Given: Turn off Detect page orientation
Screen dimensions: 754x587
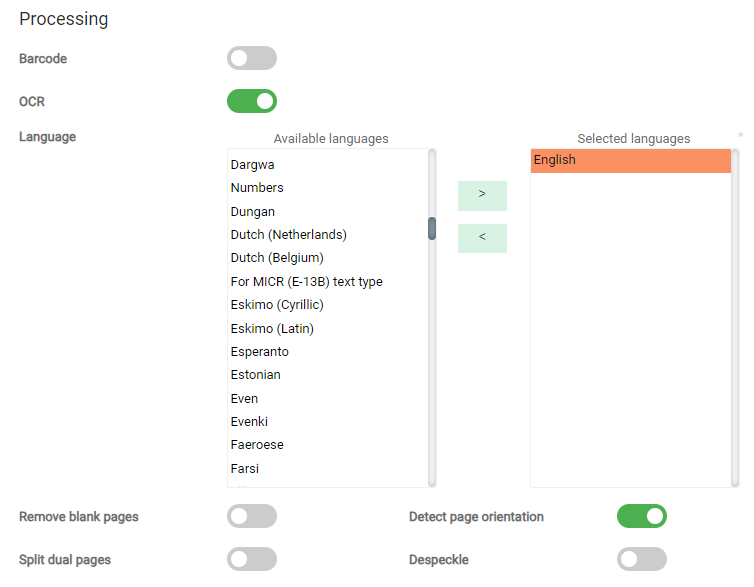Looking at the screenshot, I should point(641,516).
